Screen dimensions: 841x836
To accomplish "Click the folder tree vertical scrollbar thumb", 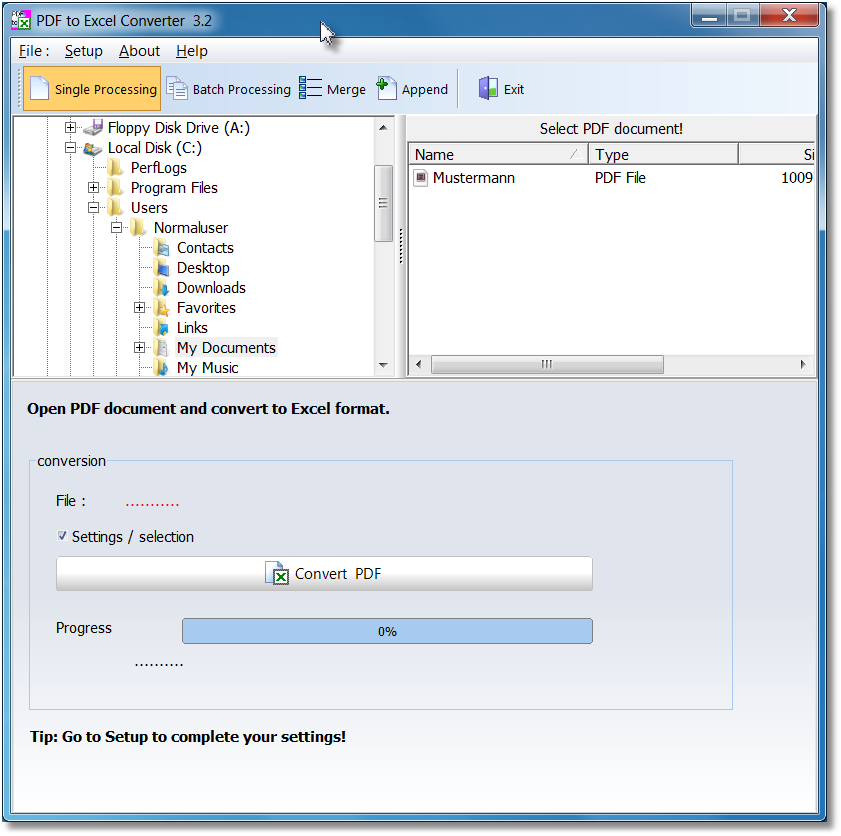I will point(383,203).
